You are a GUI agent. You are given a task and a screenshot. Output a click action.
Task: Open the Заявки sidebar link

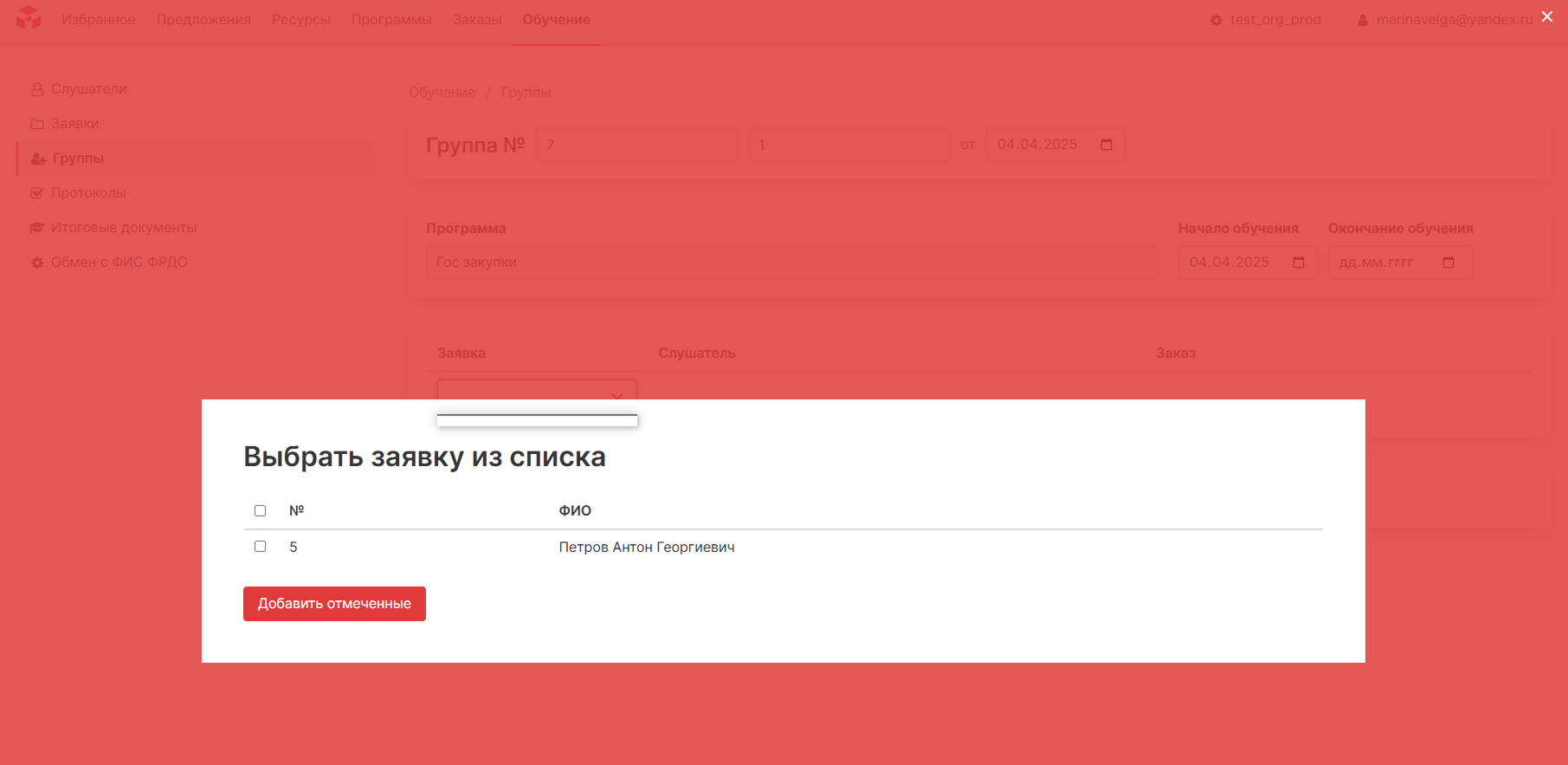(74, 124)
